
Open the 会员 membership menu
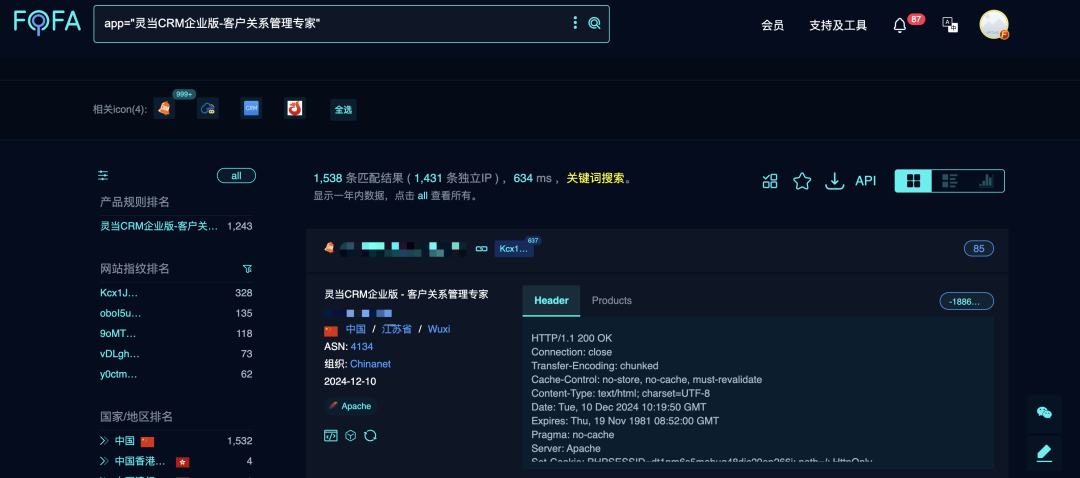pos(772,25)
